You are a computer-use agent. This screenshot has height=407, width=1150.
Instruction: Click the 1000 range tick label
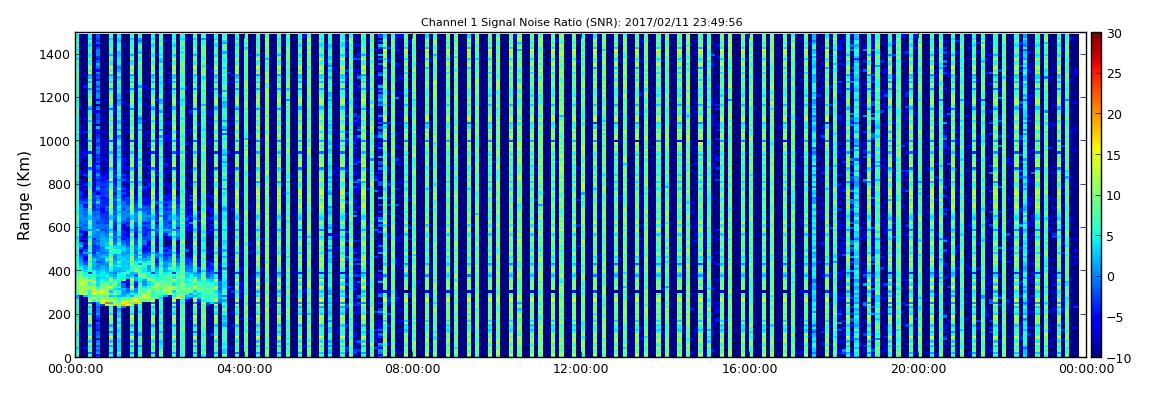(56, 141)
